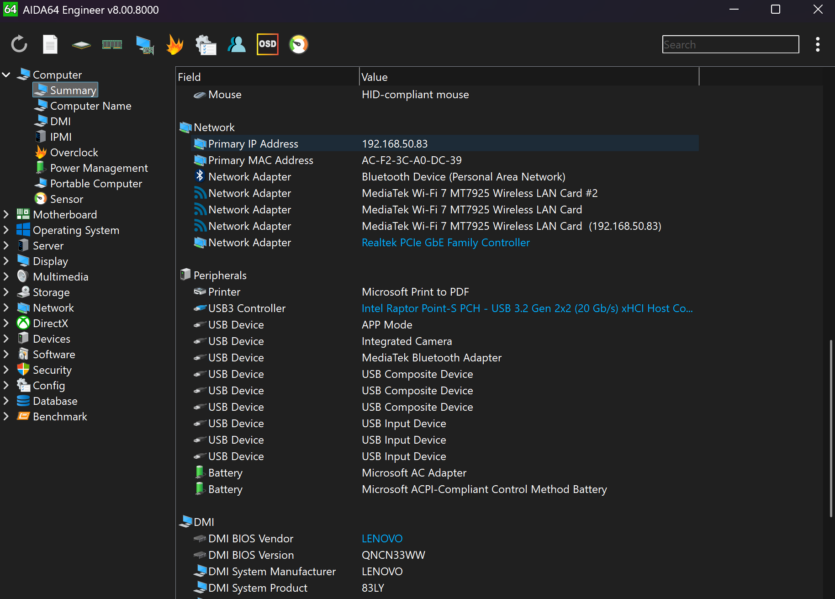
Task: Click the Microsoft Print to PDF value
Action: point(415,292)
